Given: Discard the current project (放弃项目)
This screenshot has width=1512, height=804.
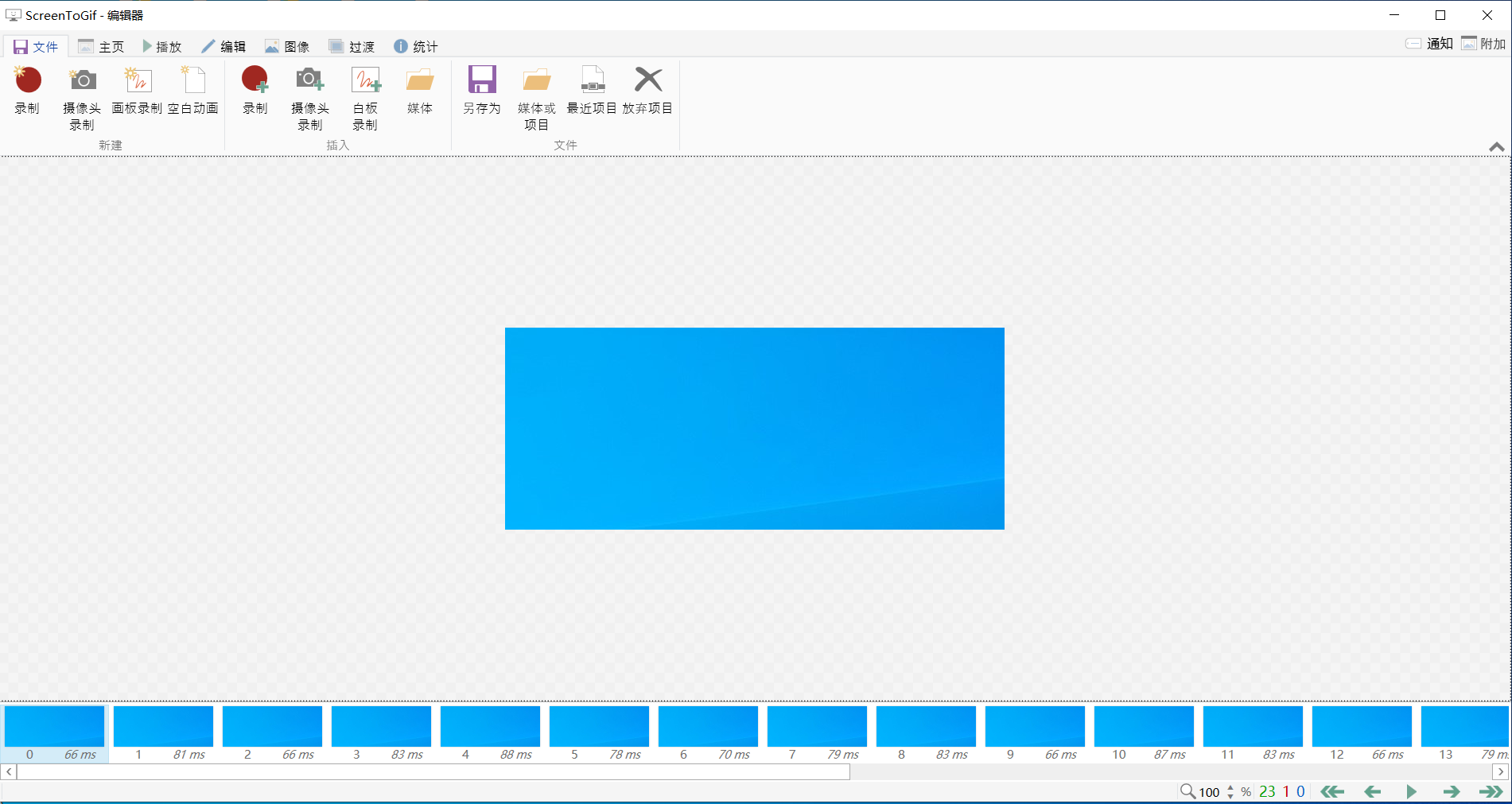Looking at the screenshot, I should click(x=647, y=91).
